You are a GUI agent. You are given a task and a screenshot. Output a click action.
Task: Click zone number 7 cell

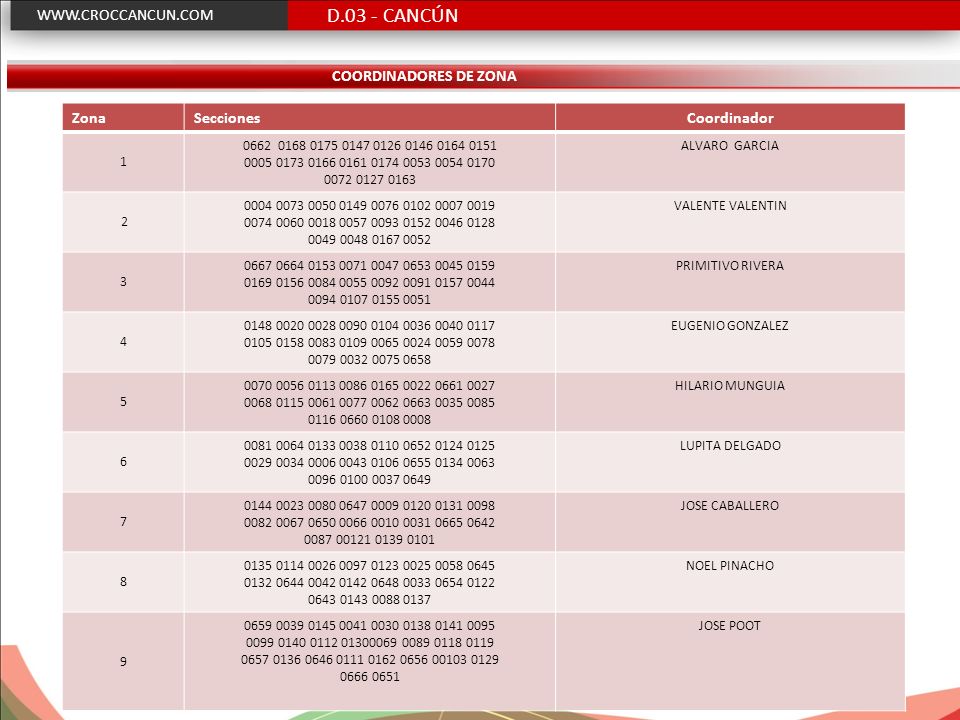[123, 522]
